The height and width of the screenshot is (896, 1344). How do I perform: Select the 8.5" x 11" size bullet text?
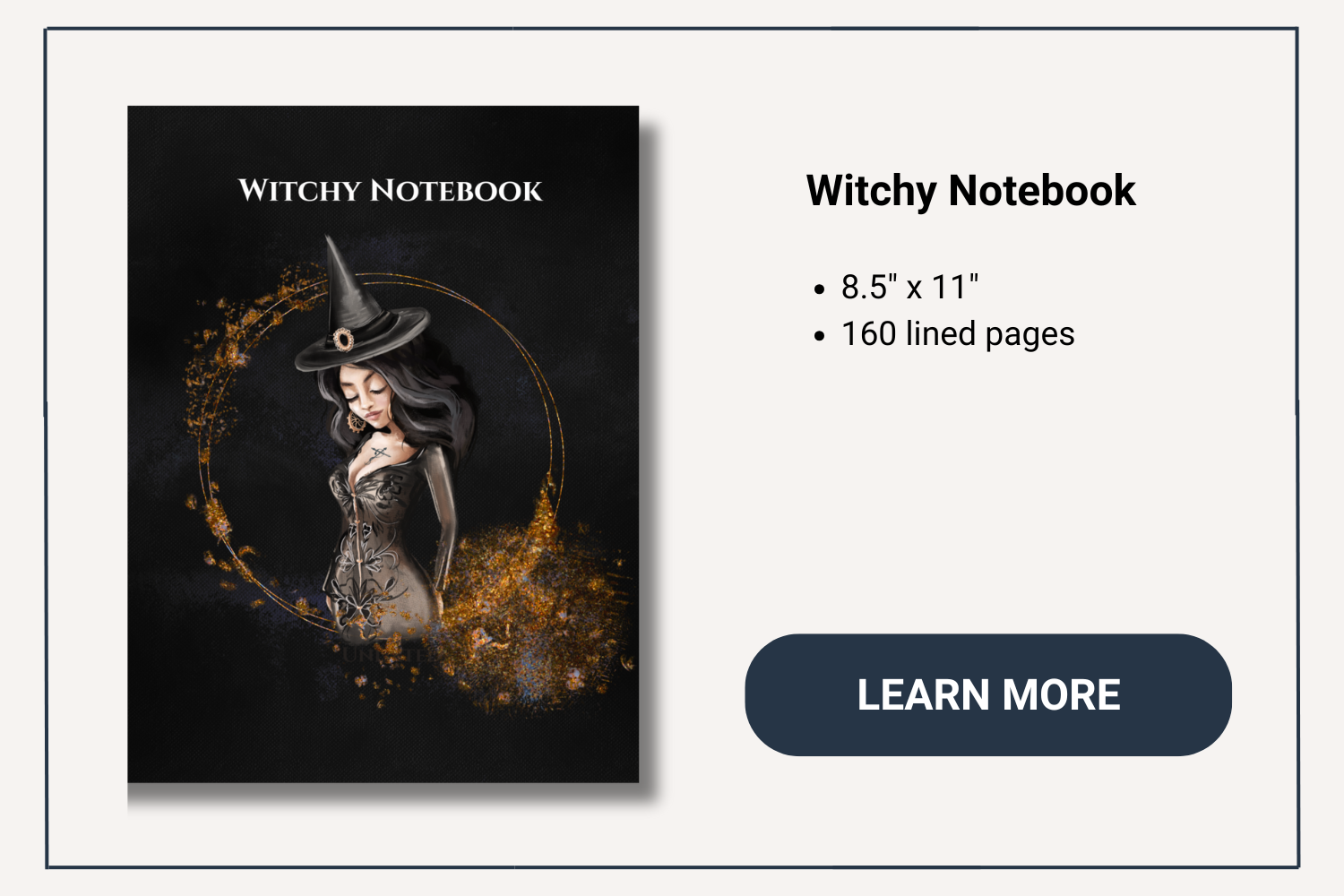(x=909, y=288)
